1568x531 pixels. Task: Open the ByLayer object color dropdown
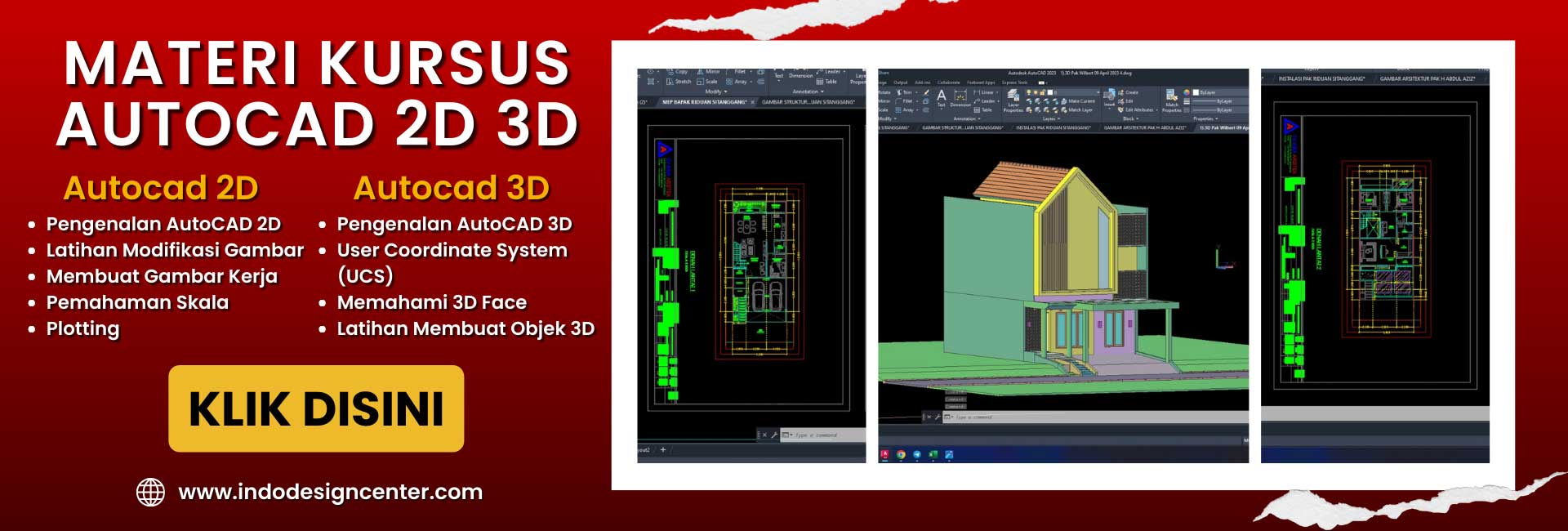coord(1221,92)
